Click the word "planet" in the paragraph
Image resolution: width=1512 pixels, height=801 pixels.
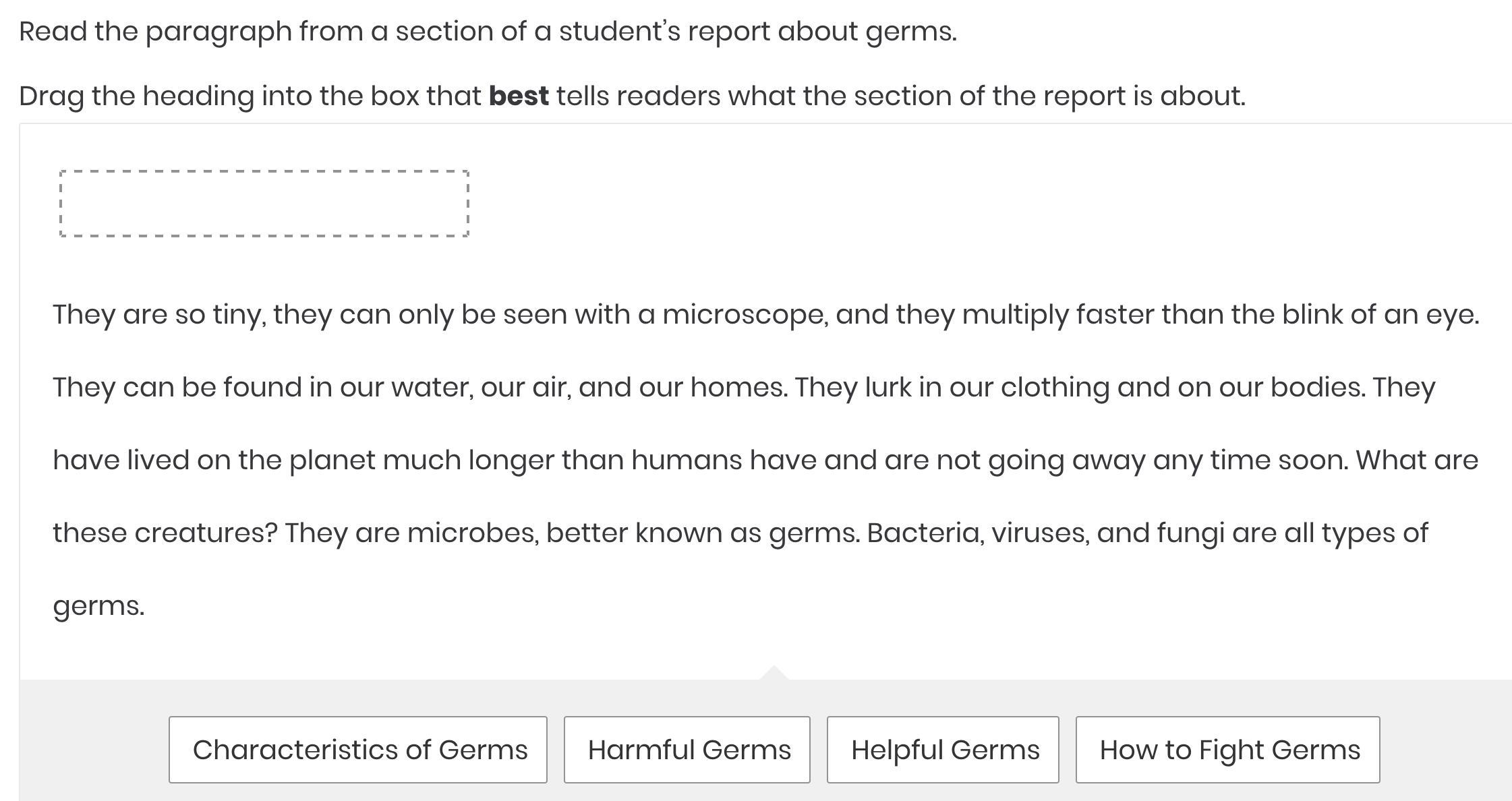[x=332, y=461]
